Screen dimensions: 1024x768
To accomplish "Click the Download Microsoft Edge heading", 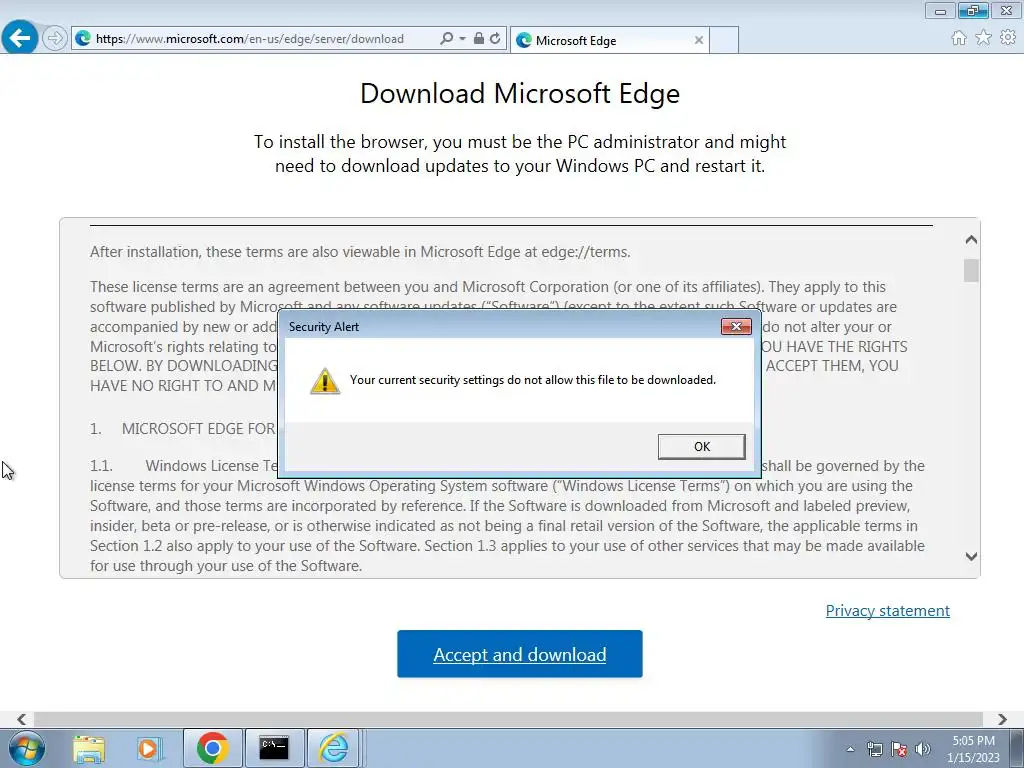I will 520,93.
